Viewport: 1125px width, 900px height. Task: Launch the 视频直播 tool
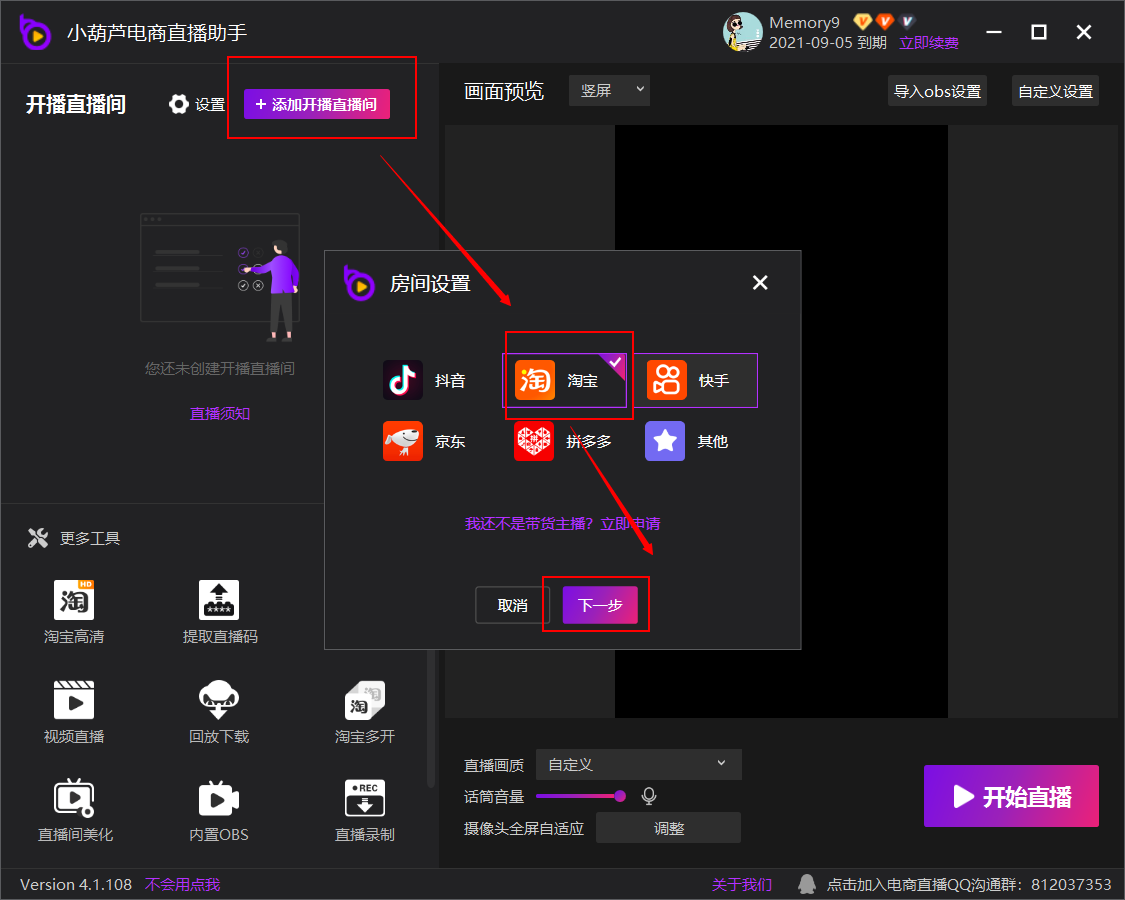pos(74,712)
